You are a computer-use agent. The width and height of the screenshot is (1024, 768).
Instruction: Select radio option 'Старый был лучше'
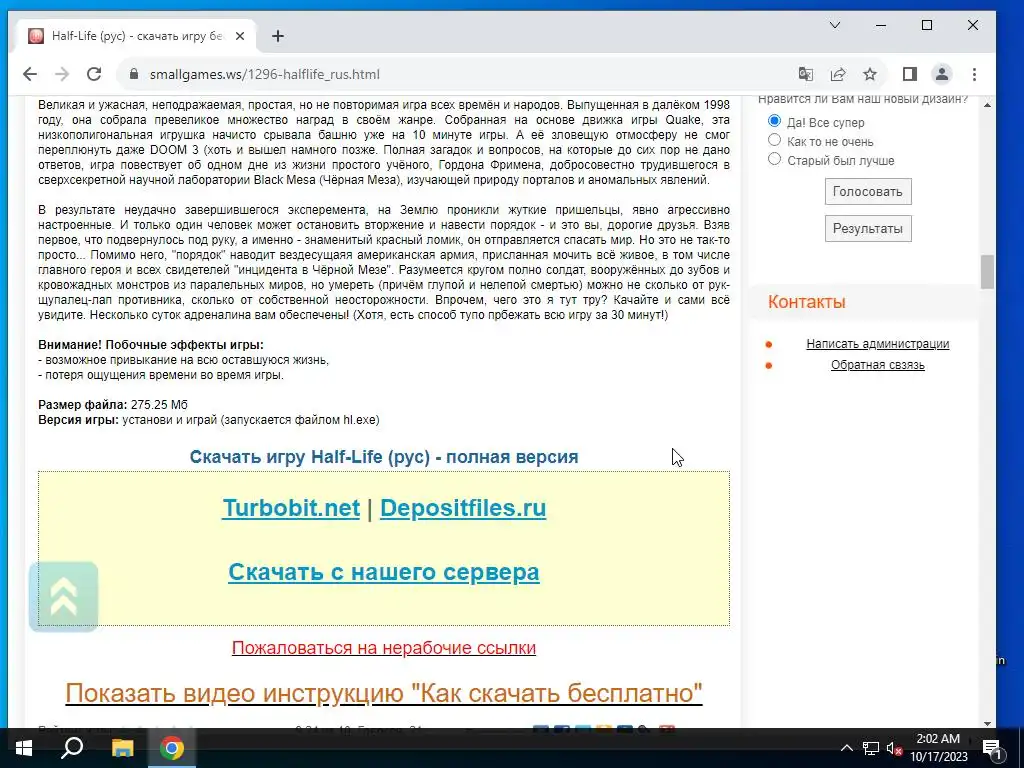tap(774, 159)
